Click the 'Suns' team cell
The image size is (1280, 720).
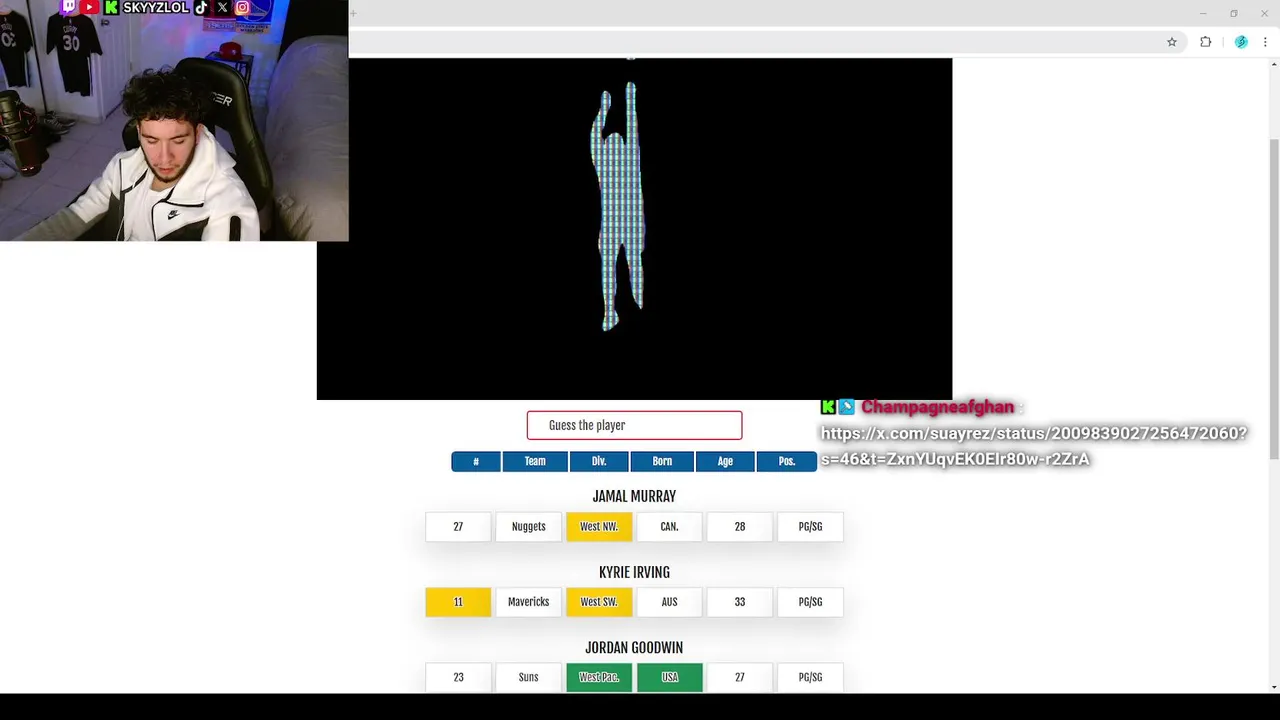(528, 677)
